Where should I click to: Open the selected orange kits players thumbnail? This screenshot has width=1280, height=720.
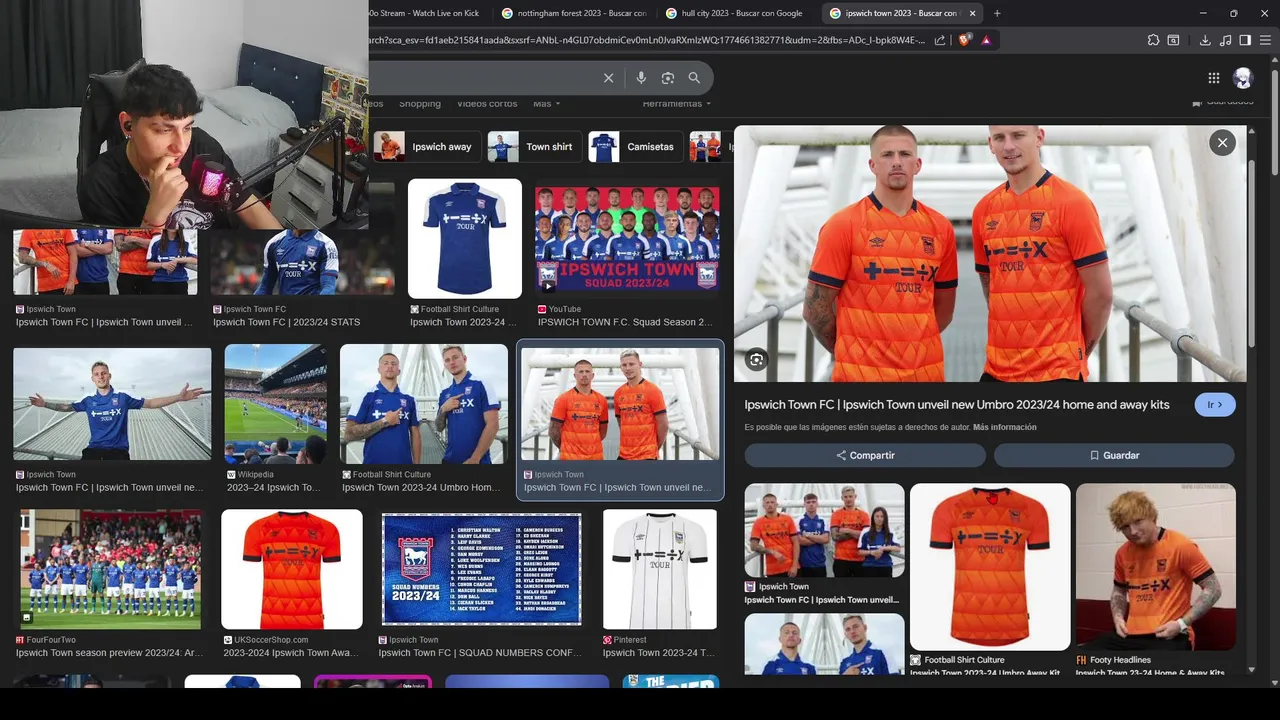click(620, 404)
